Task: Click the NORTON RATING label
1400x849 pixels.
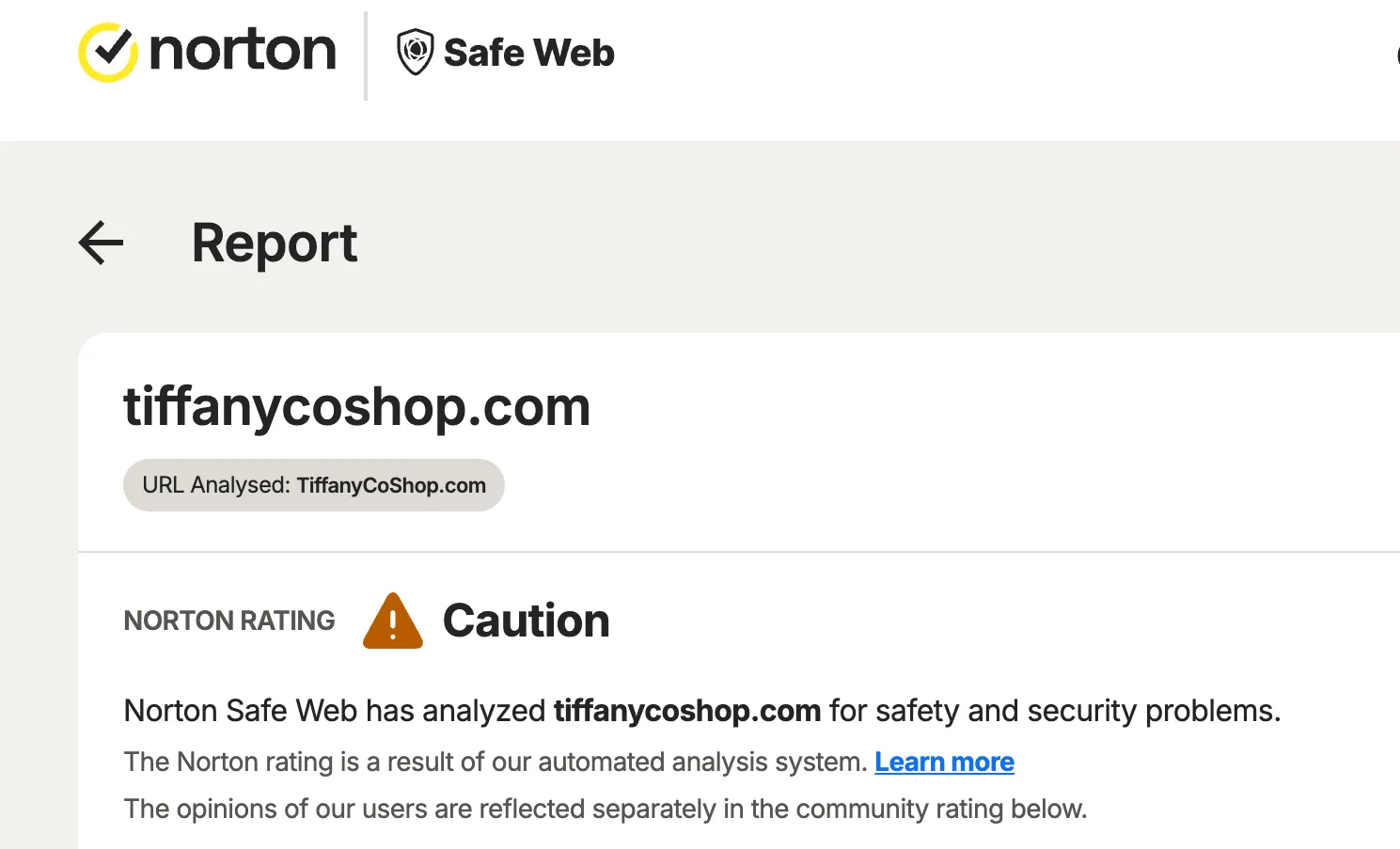Action: 228,621
